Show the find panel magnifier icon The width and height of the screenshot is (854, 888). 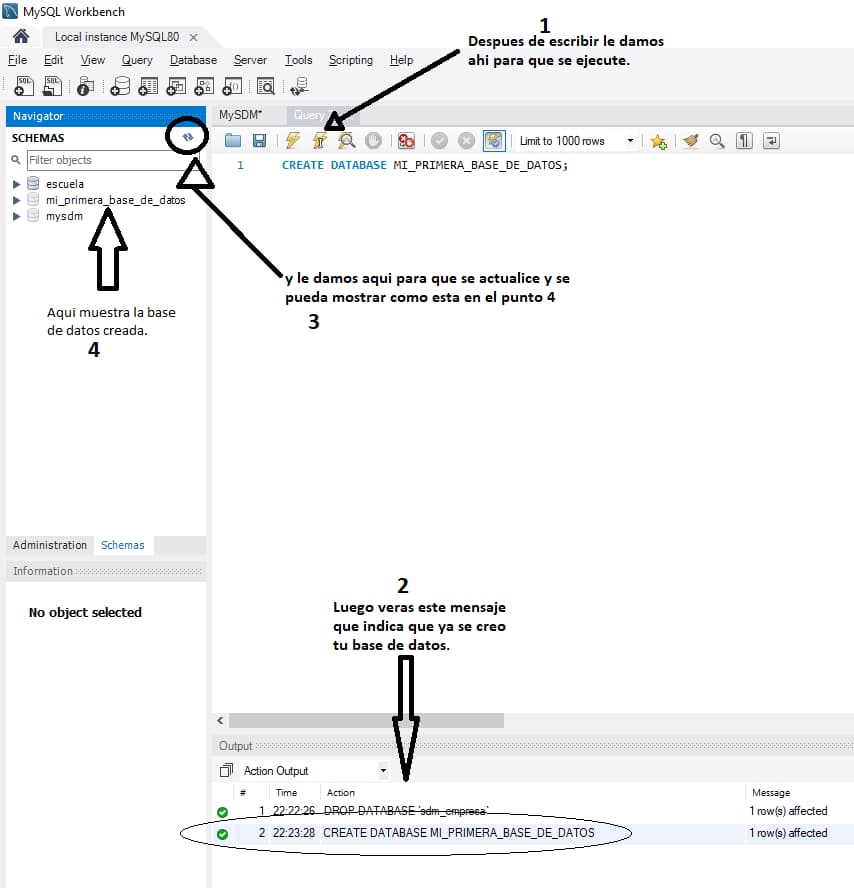[x=717, y=140]
